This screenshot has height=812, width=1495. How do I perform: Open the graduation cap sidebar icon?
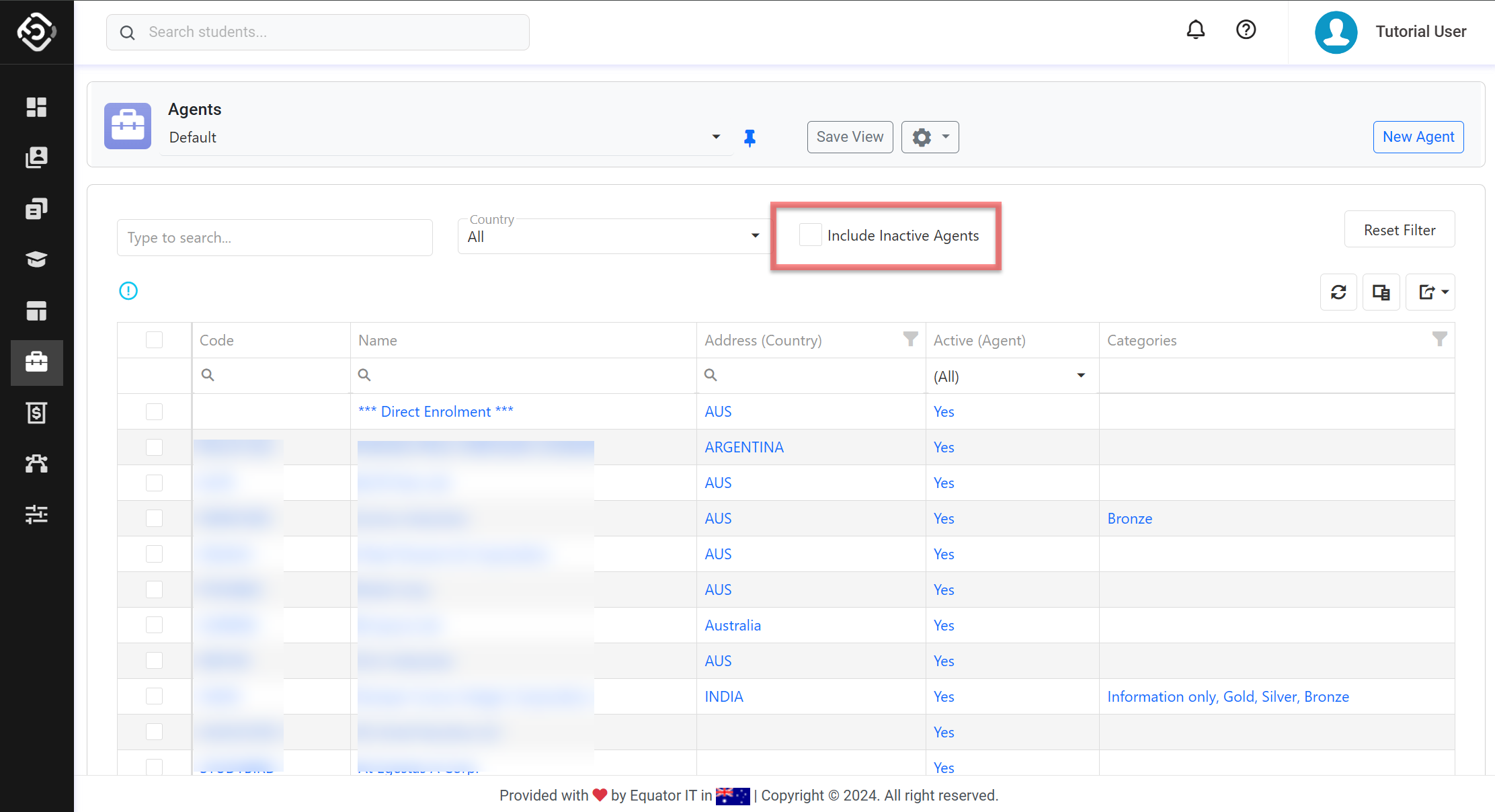click(x=36, y=259)
